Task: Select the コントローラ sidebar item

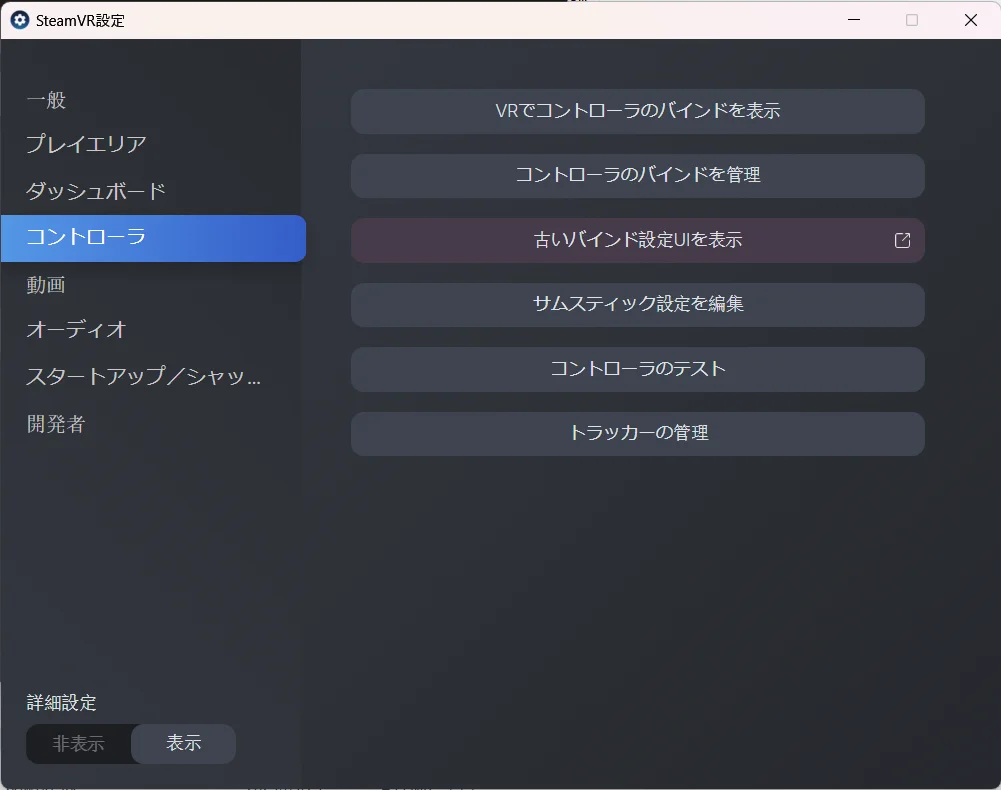Action: pyautogui.click(x=86, y=238)
